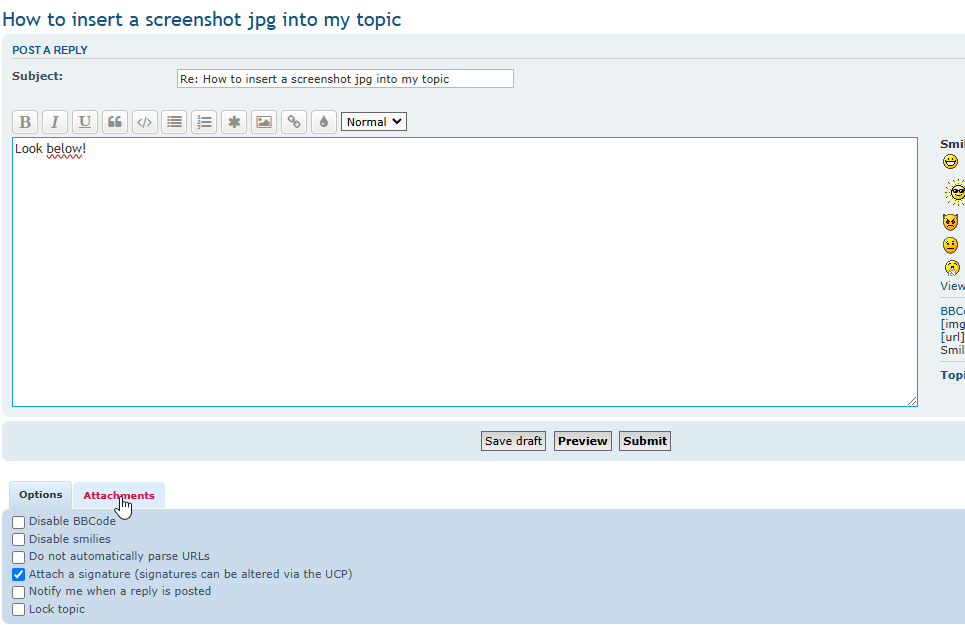Insert image tag using picture icon
Viewport: 965px width, 625px height.
point(264,122)
